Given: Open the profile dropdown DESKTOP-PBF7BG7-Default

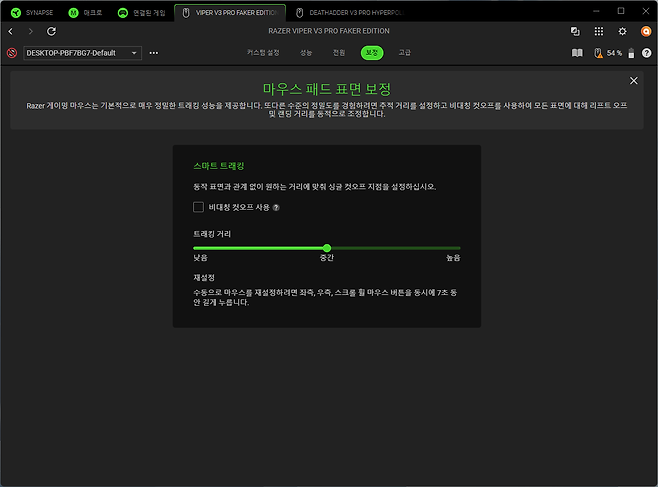Looking at the screenshot, I should (82, 52).
